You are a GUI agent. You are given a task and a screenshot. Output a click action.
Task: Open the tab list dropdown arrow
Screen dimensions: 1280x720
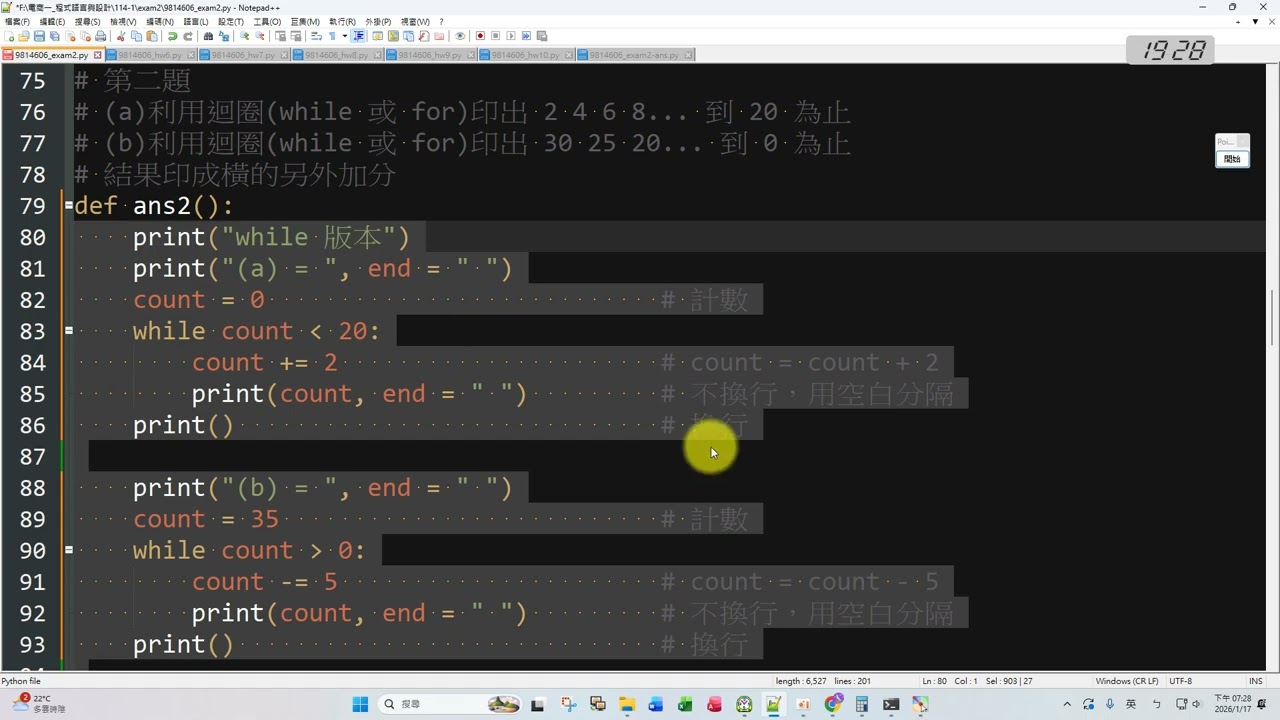[x=1255, y=21]
